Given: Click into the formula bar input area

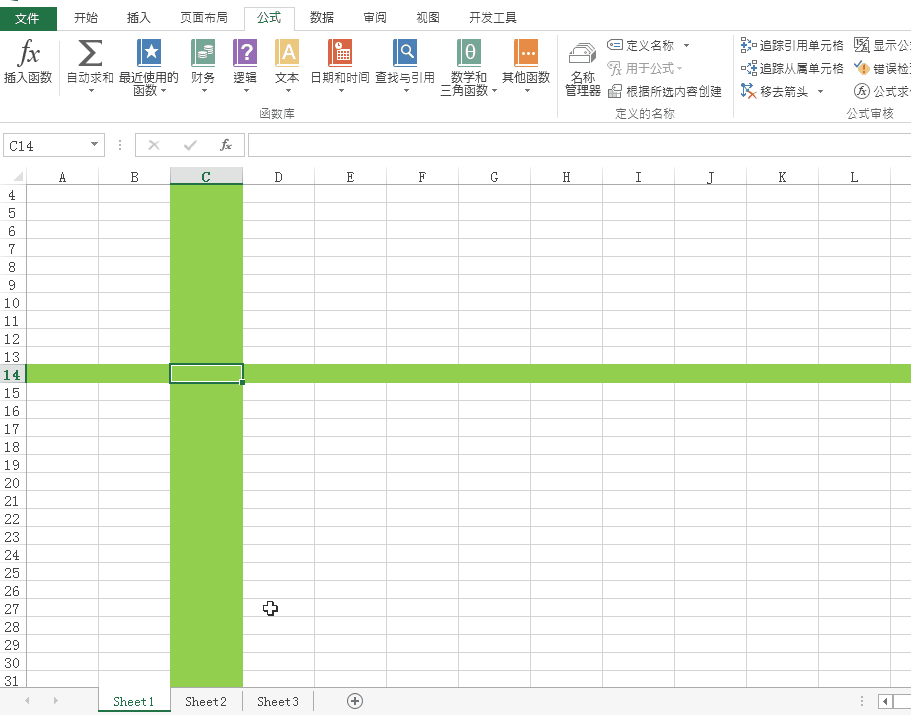Looking at the screenshot, I should 579,145.
